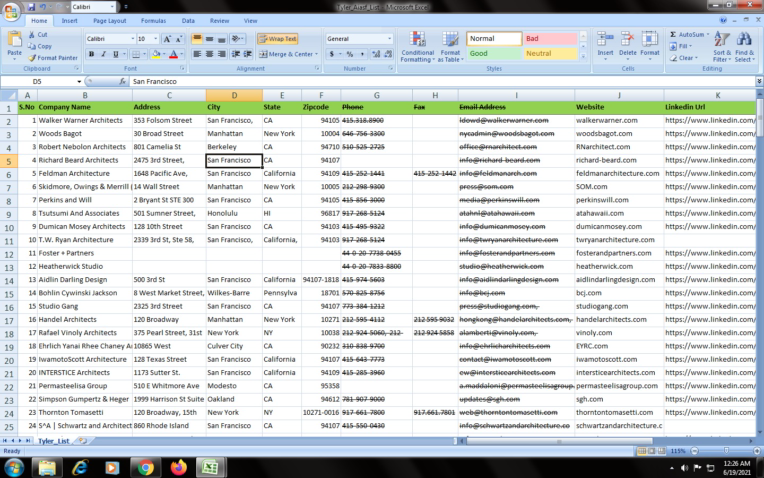
Task: Align text right
Action: pos(221,54)
